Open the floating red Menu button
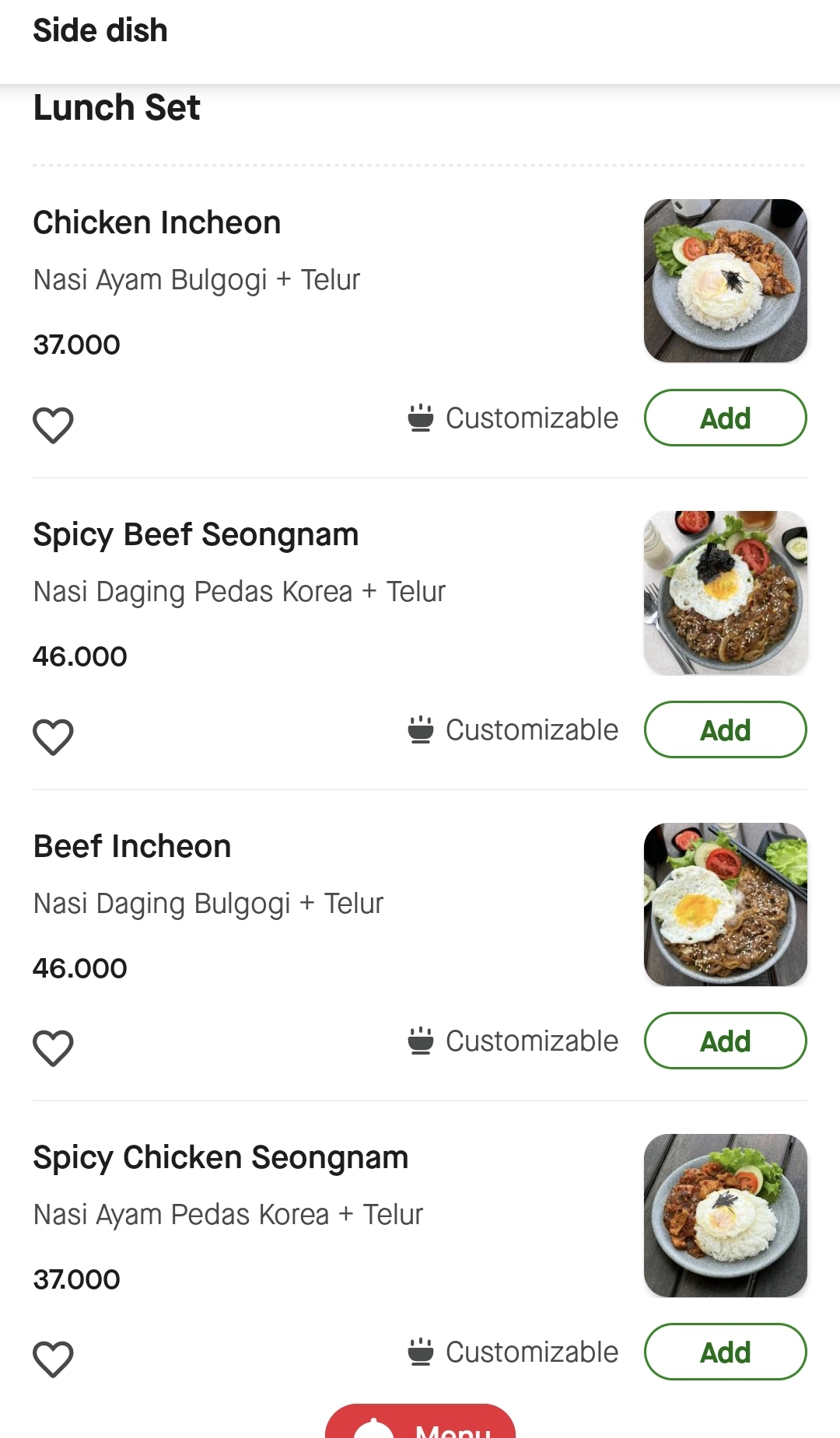840x1438 pixels. point(420,1423)
